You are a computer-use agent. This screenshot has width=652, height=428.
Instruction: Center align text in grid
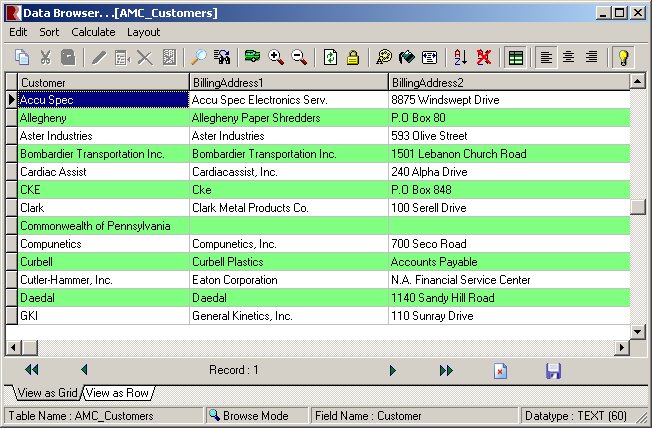coord(568,57)
